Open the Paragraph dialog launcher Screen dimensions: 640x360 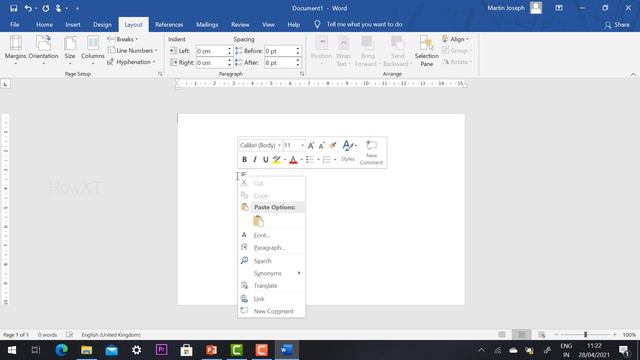point(302,74)
